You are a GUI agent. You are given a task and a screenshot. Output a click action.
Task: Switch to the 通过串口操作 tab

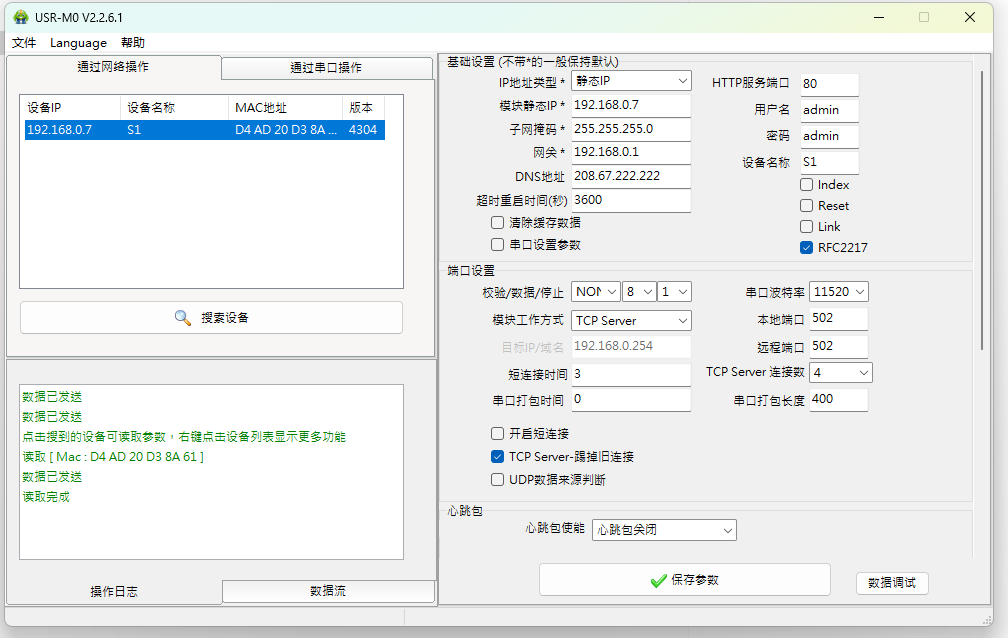[326, 68]
